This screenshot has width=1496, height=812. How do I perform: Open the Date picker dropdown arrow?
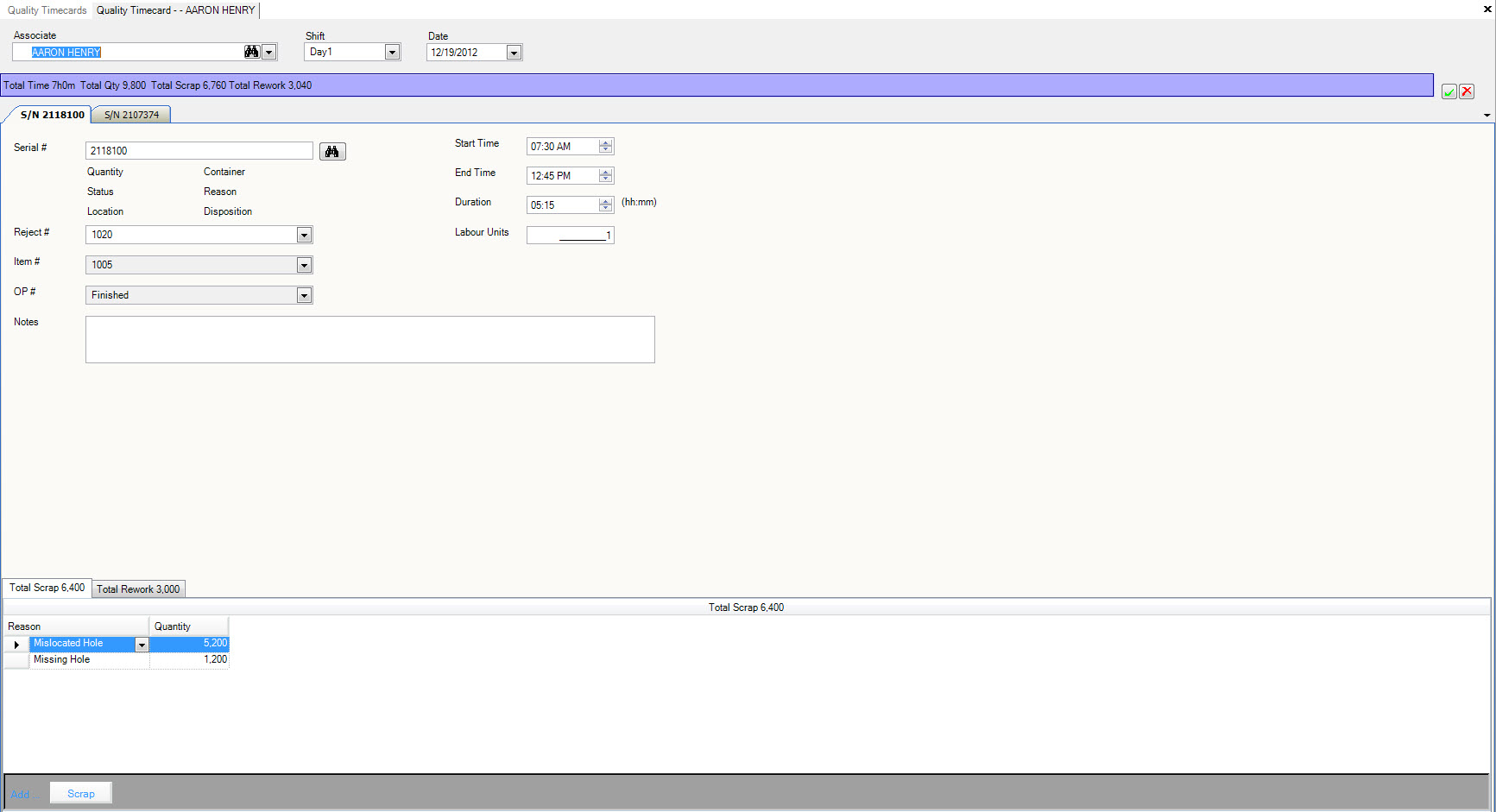point(514,53)
